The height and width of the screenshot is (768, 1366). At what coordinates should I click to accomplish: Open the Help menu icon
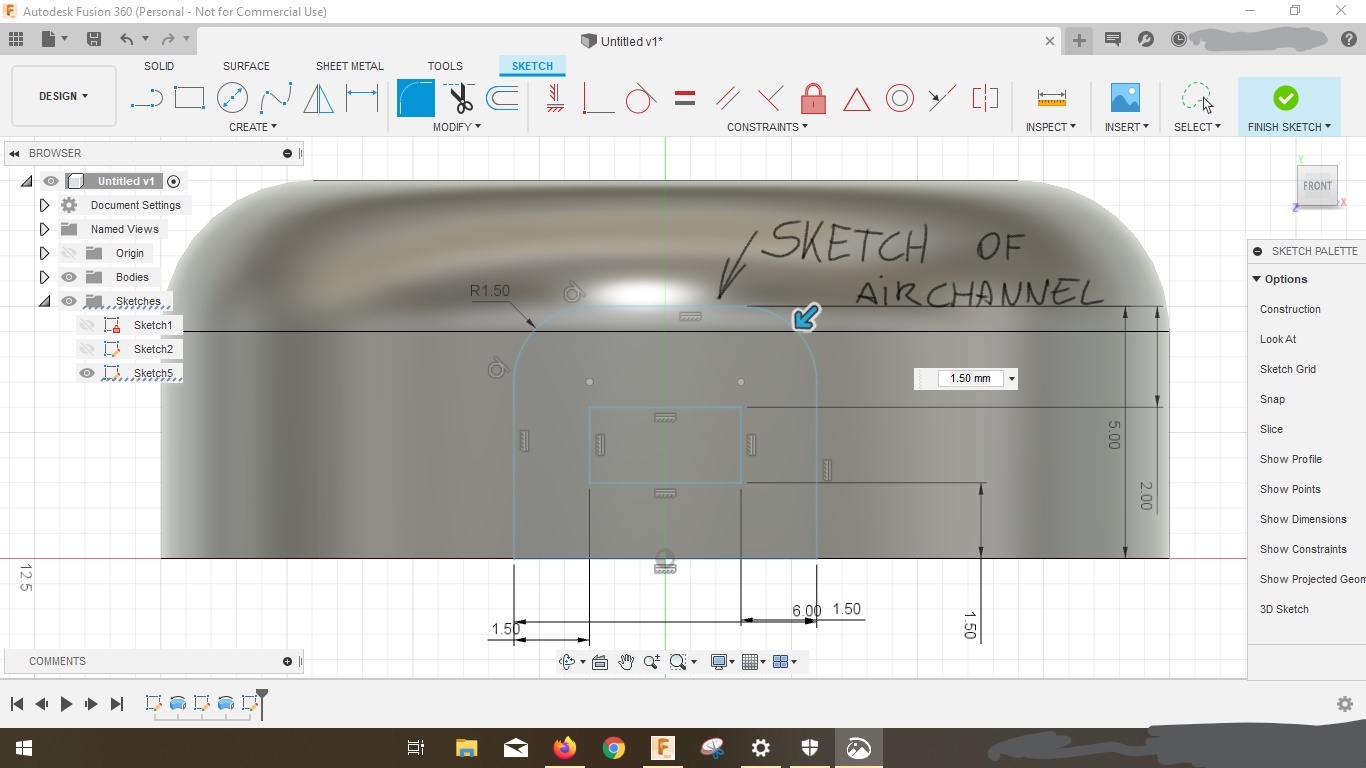(1348, 39)
